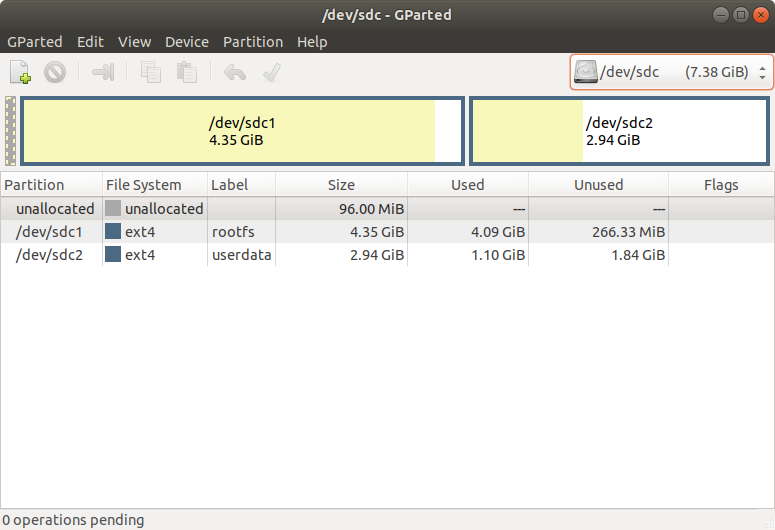Select the unallocated 96.00 MiB row

click(300, 209)
